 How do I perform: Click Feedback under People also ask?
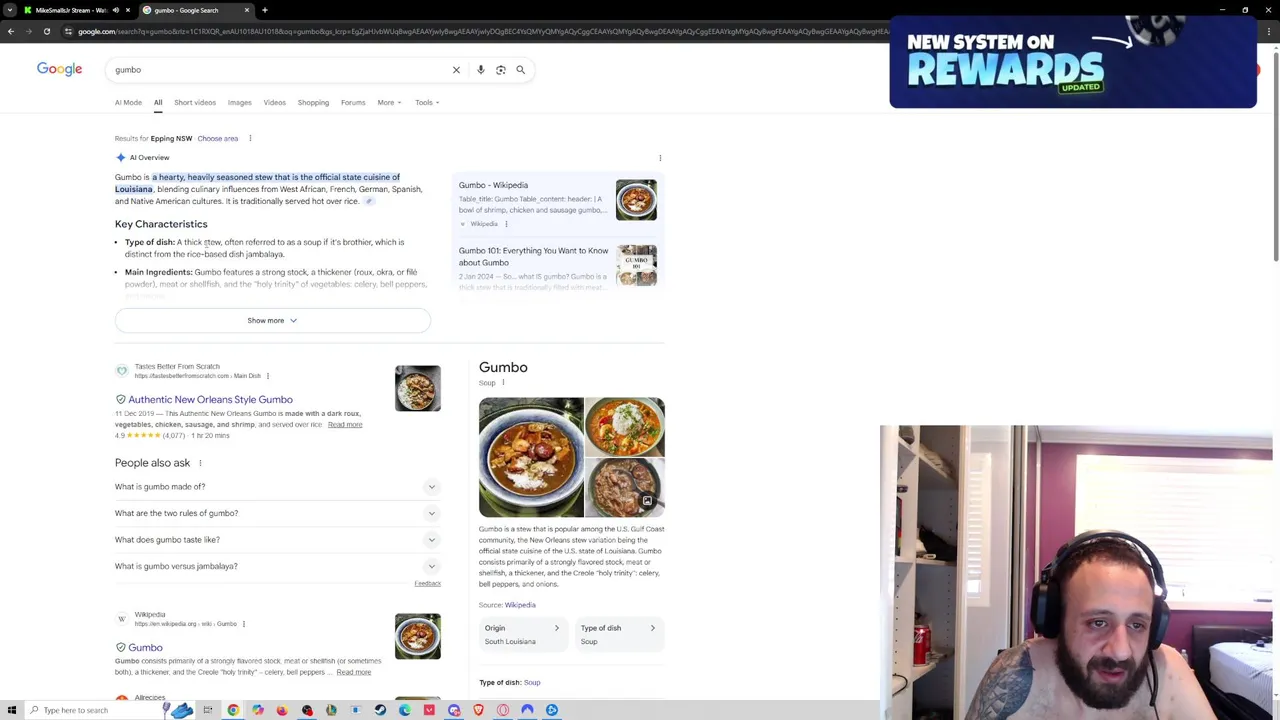[x=427, y=584]
